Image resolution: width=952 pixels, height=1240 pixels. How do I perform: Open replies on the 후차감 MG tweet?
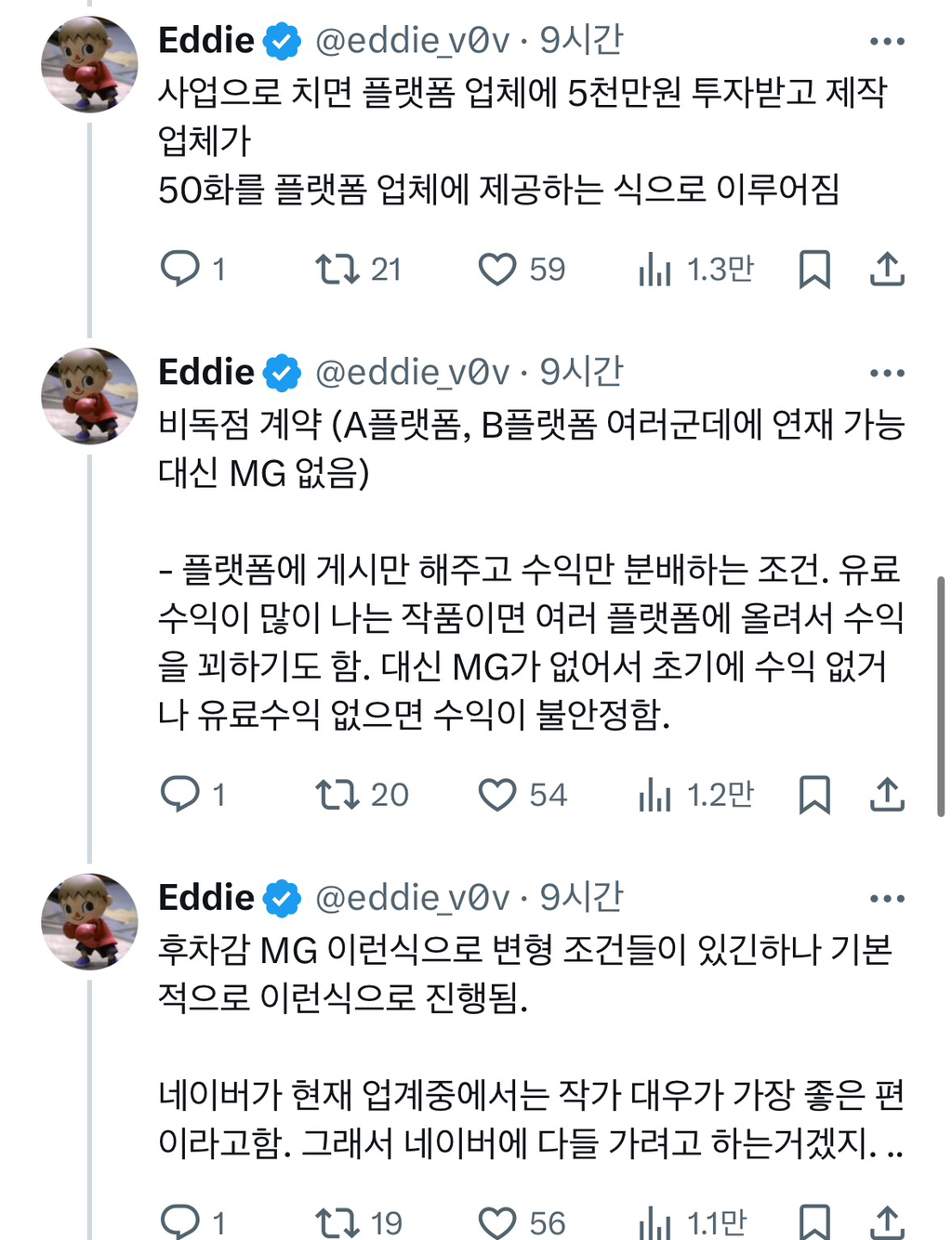(180, 1217)
